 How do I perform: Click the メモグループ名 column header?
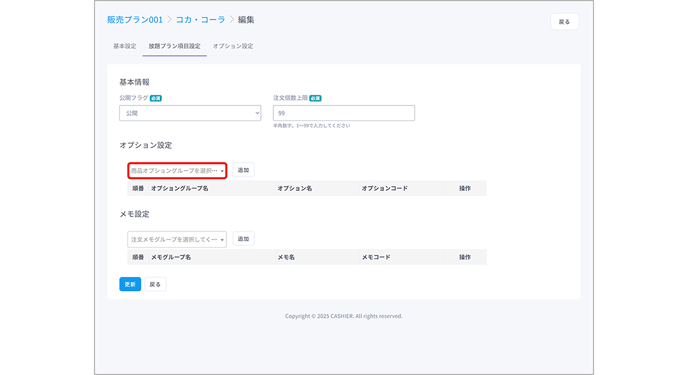point(171,257)
